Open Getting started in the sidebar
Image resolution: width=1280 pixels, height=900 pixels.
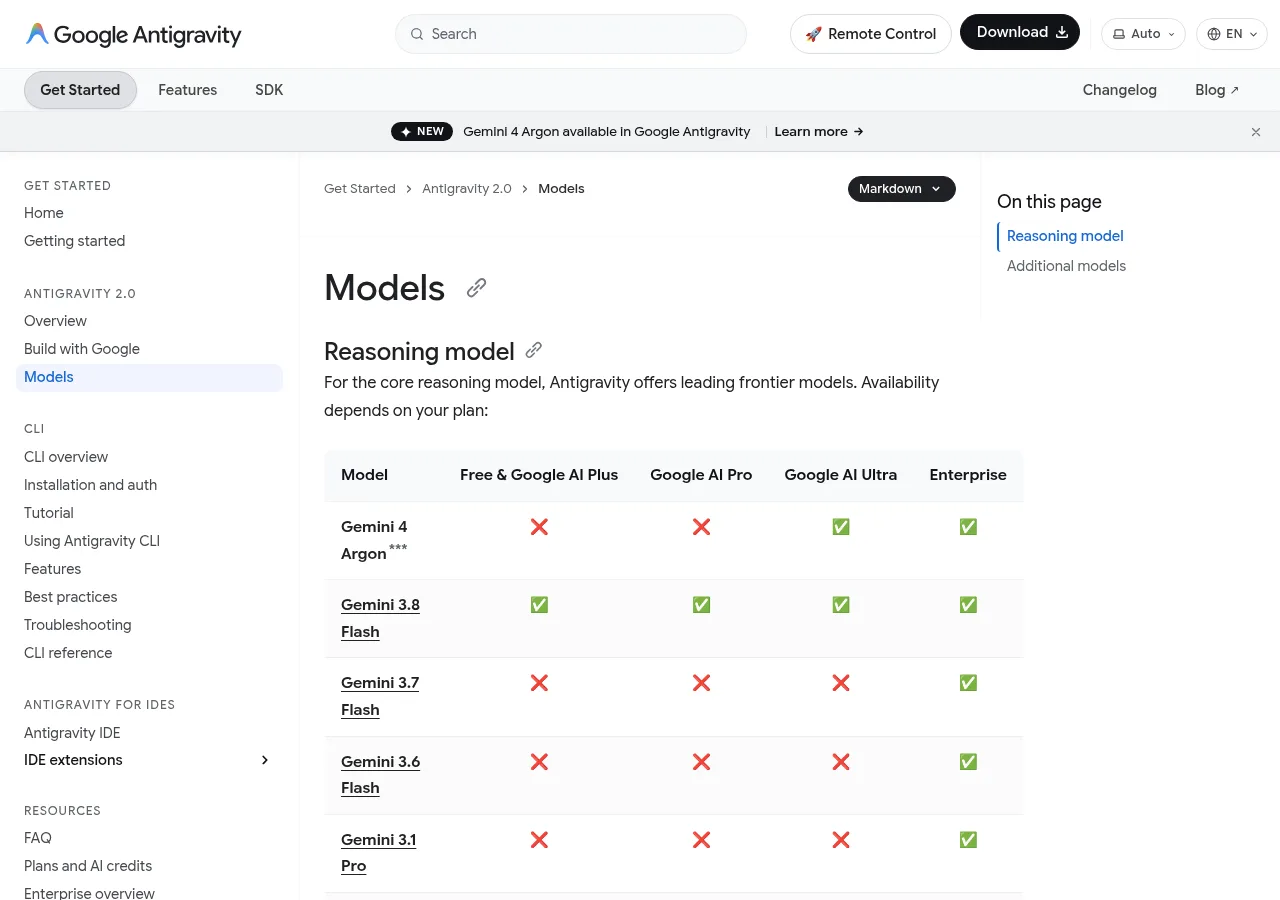pos(75,241)
